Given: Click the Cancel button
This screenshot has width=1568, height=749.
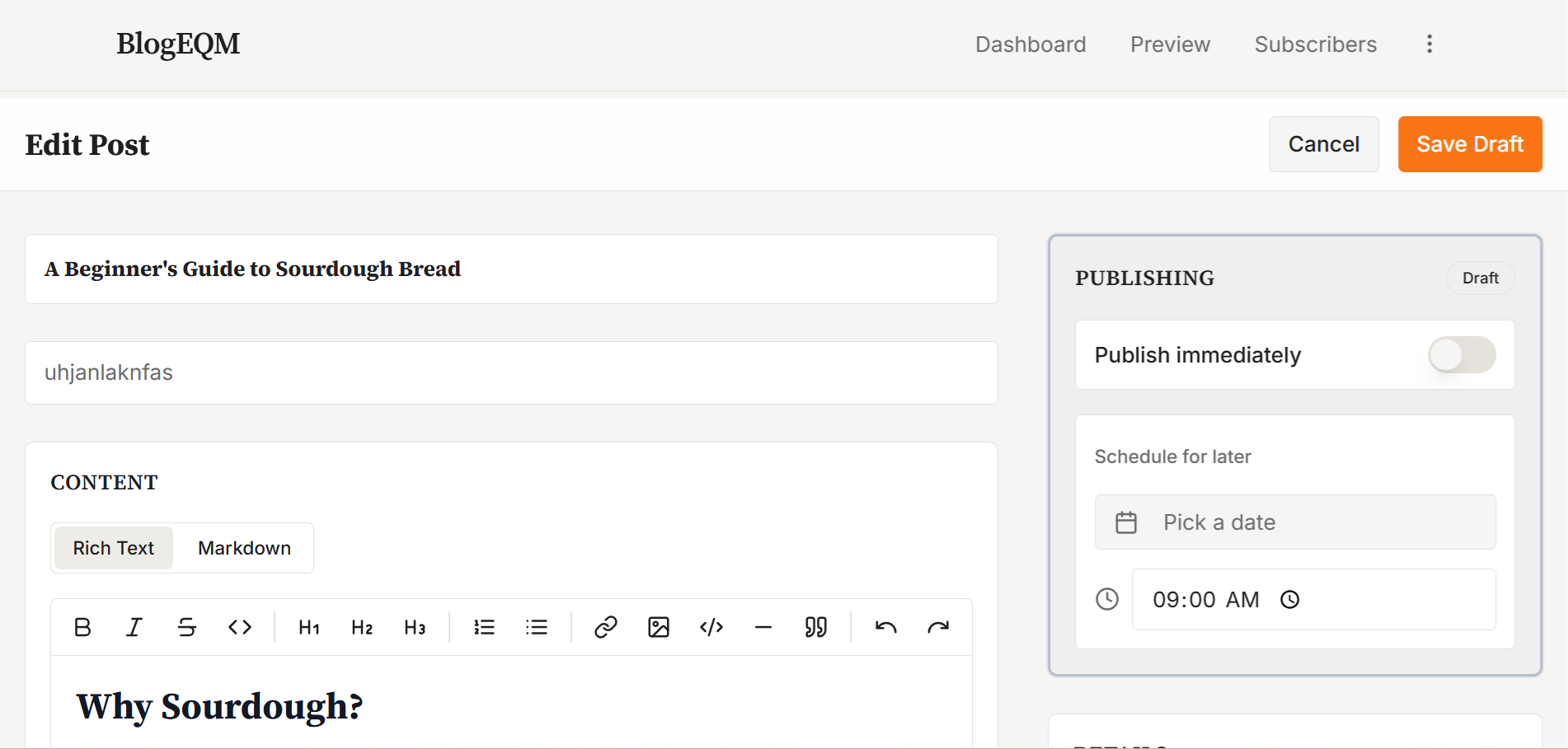Looking at the screenshot, I should point(1324,144).
